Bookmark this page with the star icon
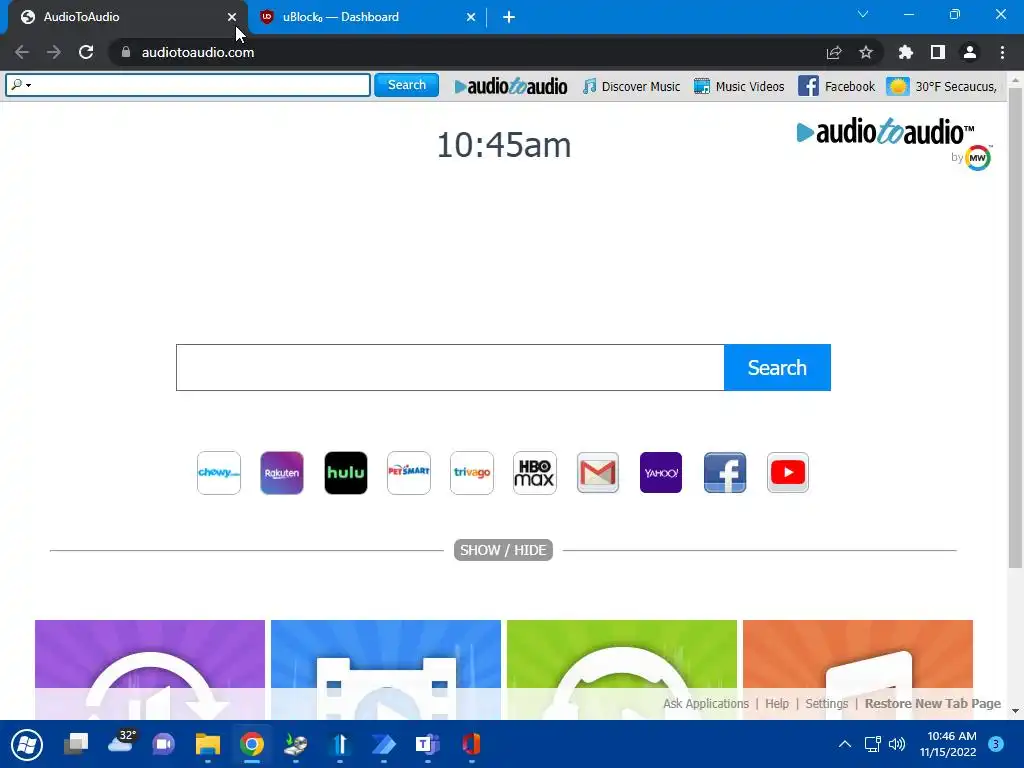 pos(866,52)
